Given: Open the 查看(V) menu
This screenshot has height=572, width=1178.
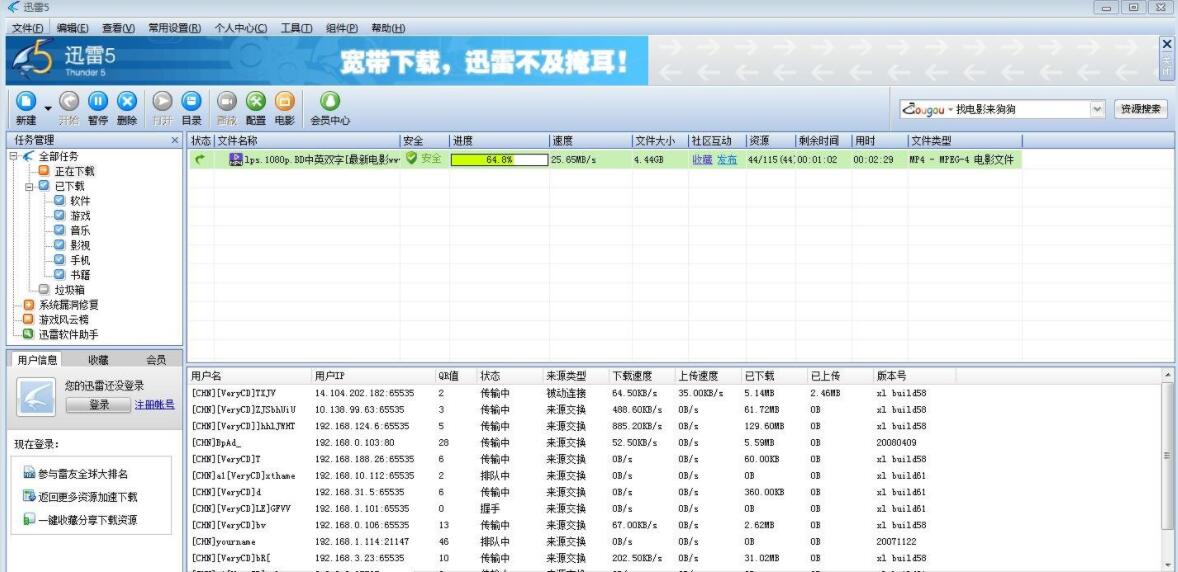Looking at the screenshot, I should 119,28.
